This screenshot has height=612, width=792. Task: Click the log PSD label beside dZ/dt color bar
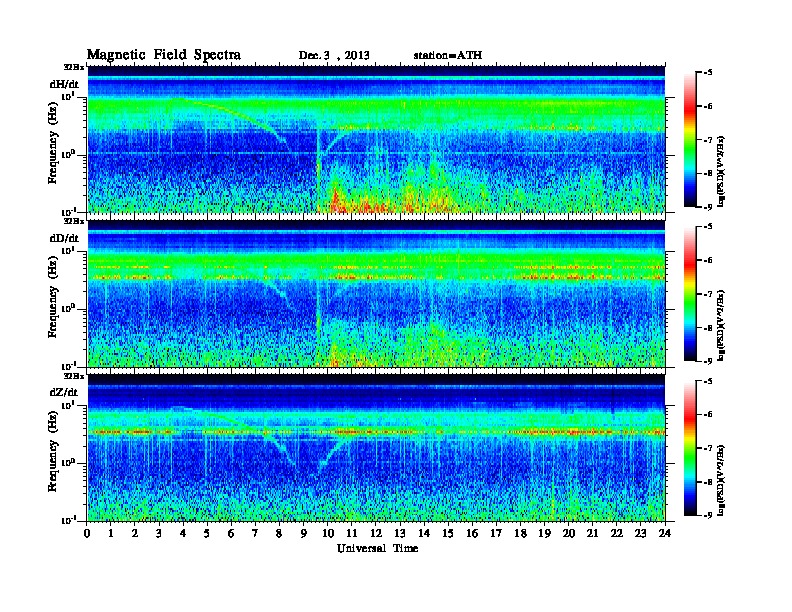(x=722, y=480)
